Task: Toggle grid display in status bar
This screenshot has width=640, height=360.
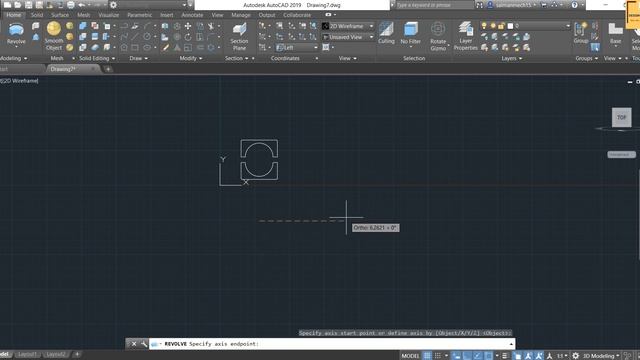Action: (427, 356)
